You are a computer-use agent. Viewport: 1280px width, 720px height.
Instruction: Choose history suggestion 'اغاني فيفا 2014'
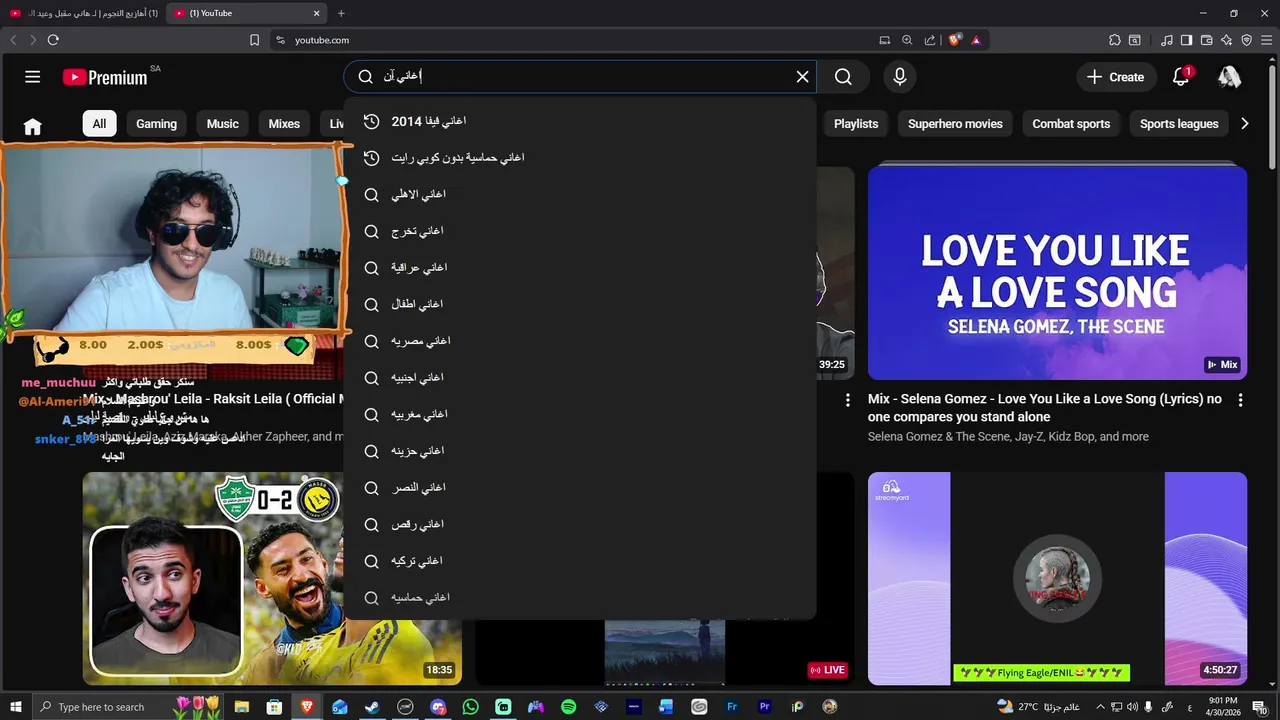pyautogui.click(x=580, y=121)
